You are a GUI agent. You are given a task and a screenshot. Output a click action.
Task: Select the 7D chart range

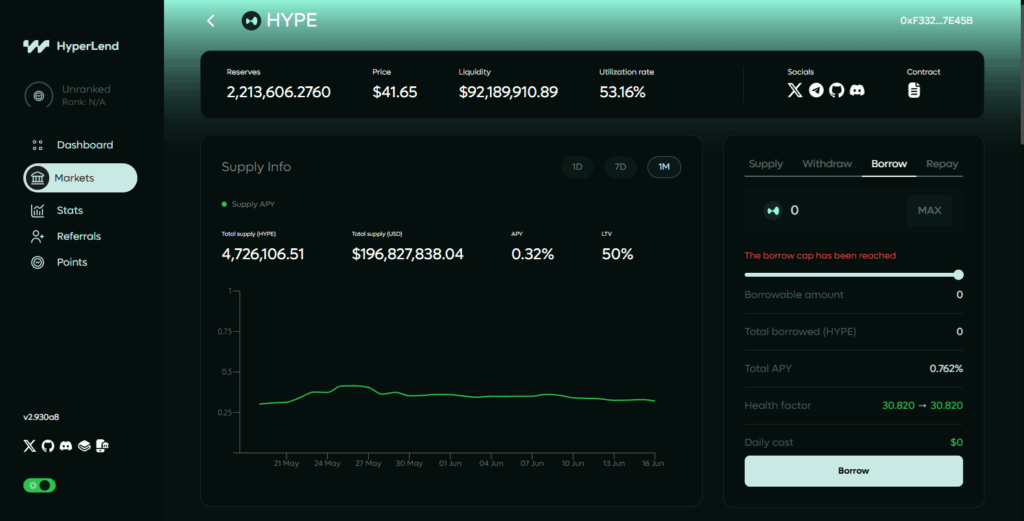pos(620,167)
